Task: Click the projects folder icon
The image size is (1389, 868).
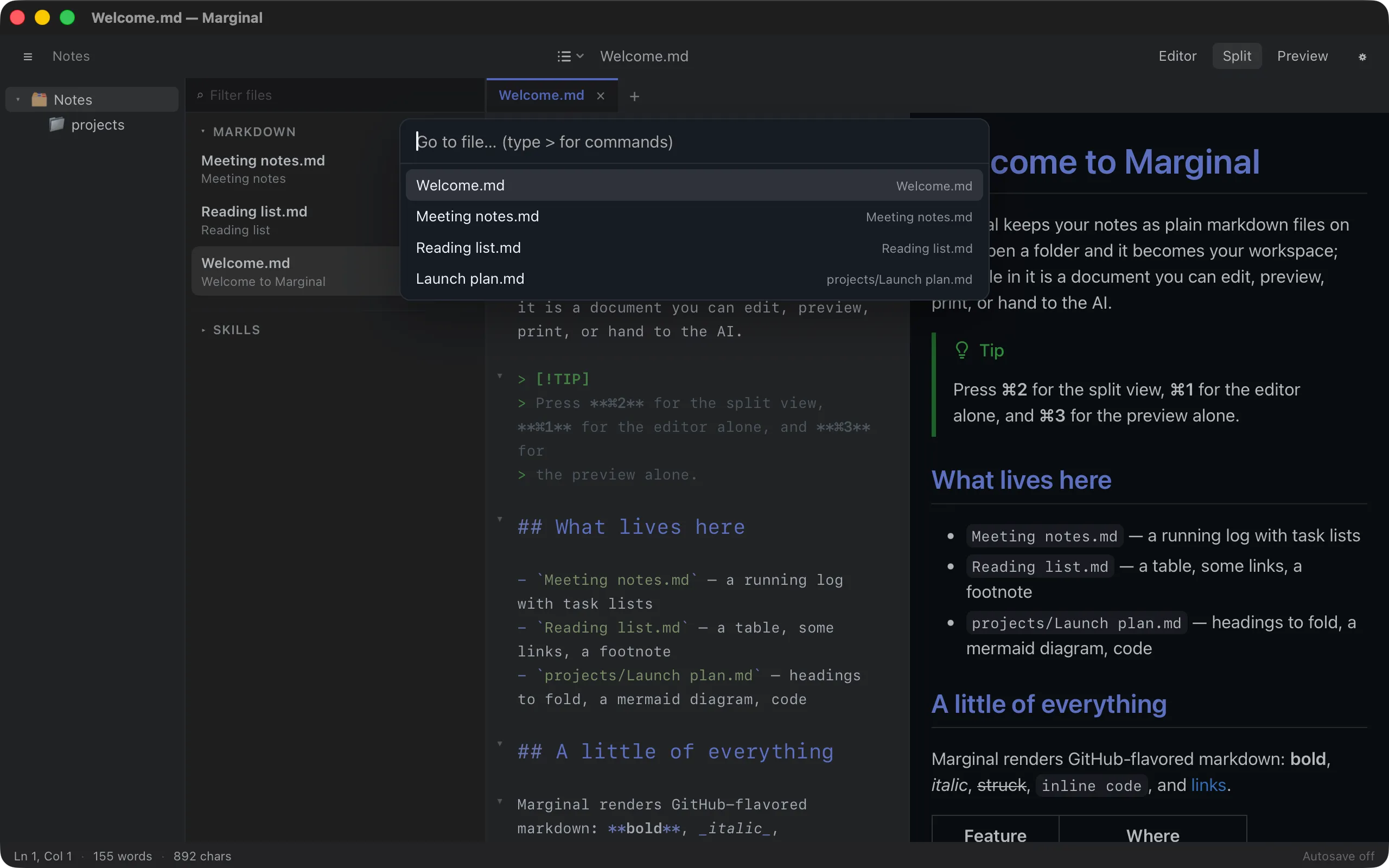Action: 56,125
